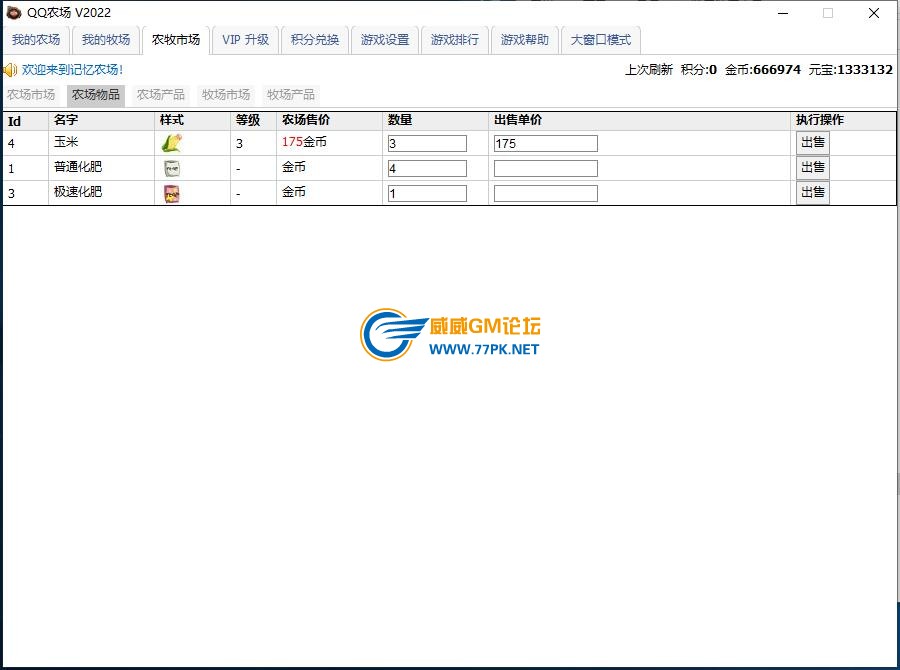Sell 玉米 with its 出售 button
Image resolution: width=900 pixels, height=670 pixels.
coord(813,142)
